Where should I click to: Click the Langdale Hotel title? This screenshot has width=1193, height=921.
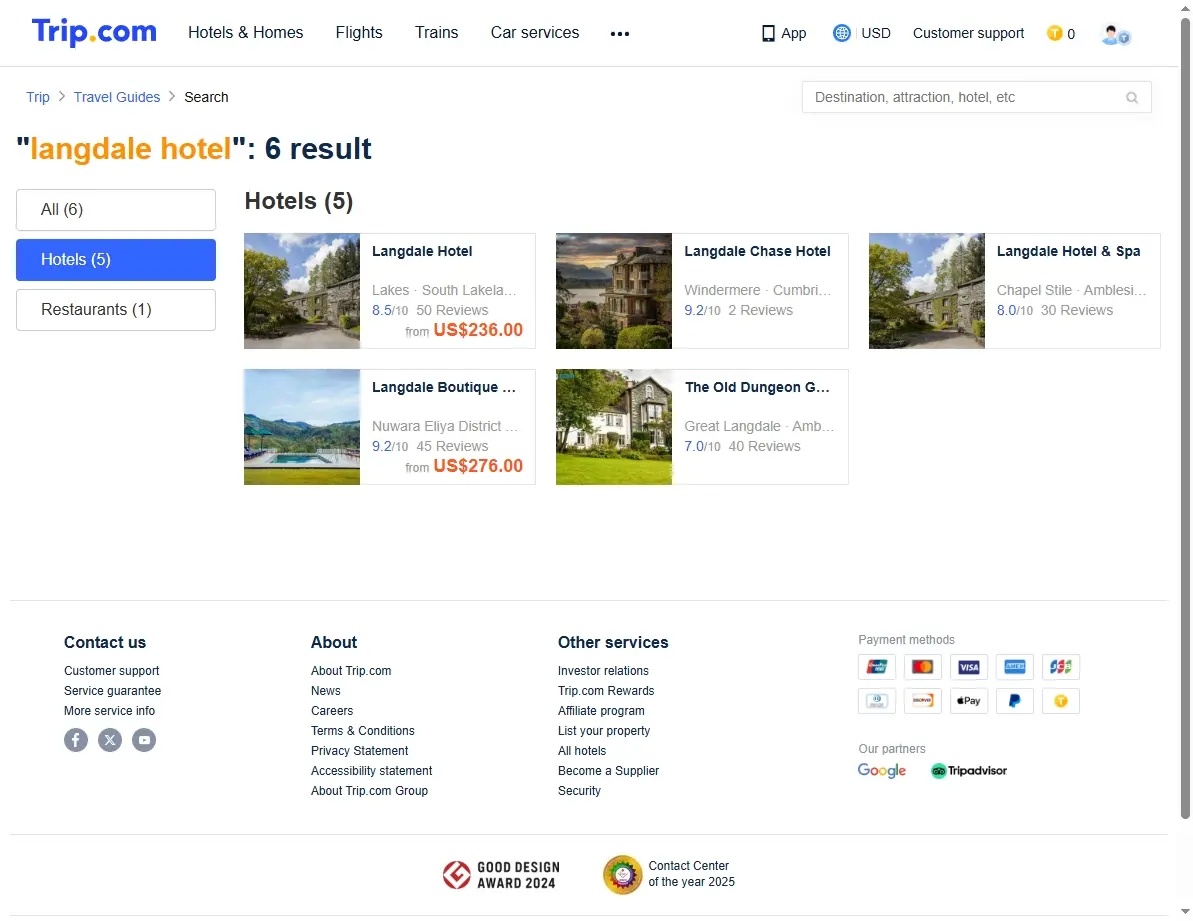coord(422,252)
